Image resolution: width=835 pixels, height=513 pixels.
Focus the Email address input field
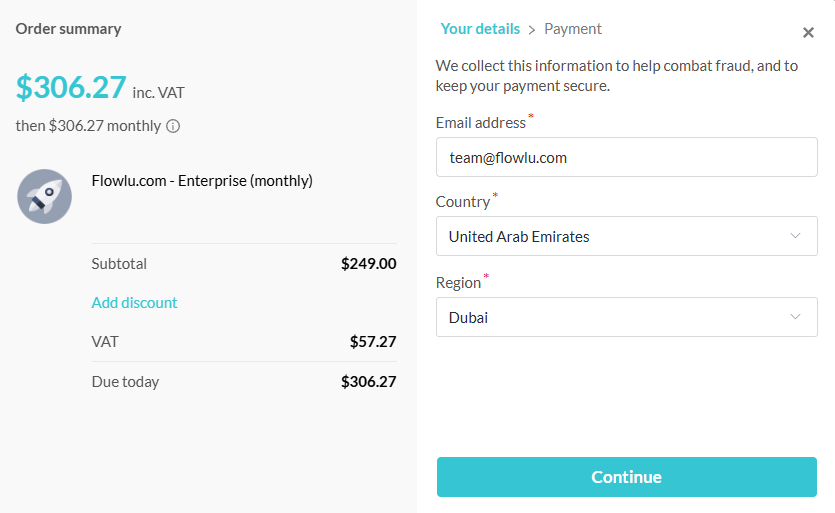(x=627, y=157)
